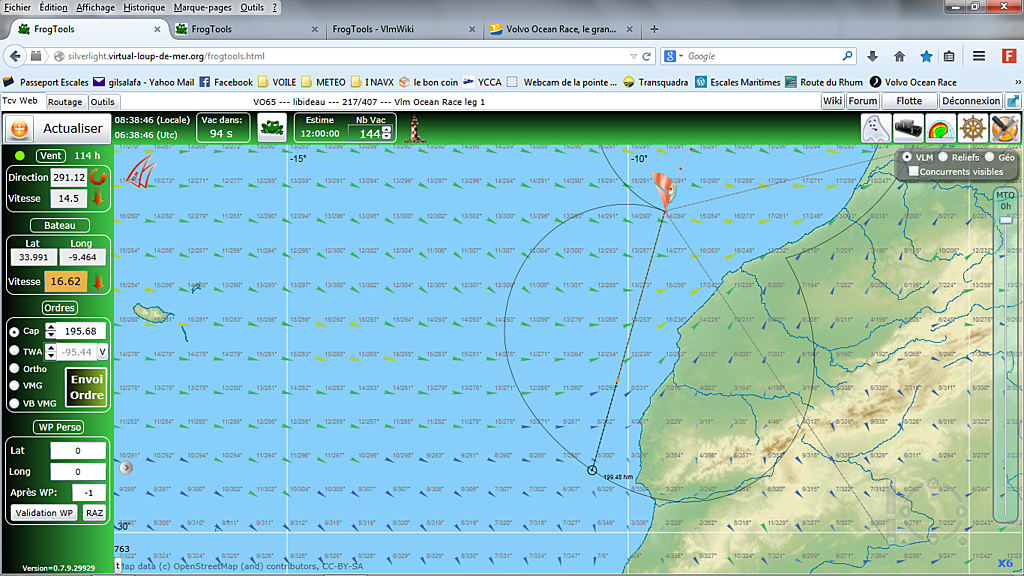Select the Reliefs map layer radio
Screen dimensions: 1024x576
(x=943, y=157)
